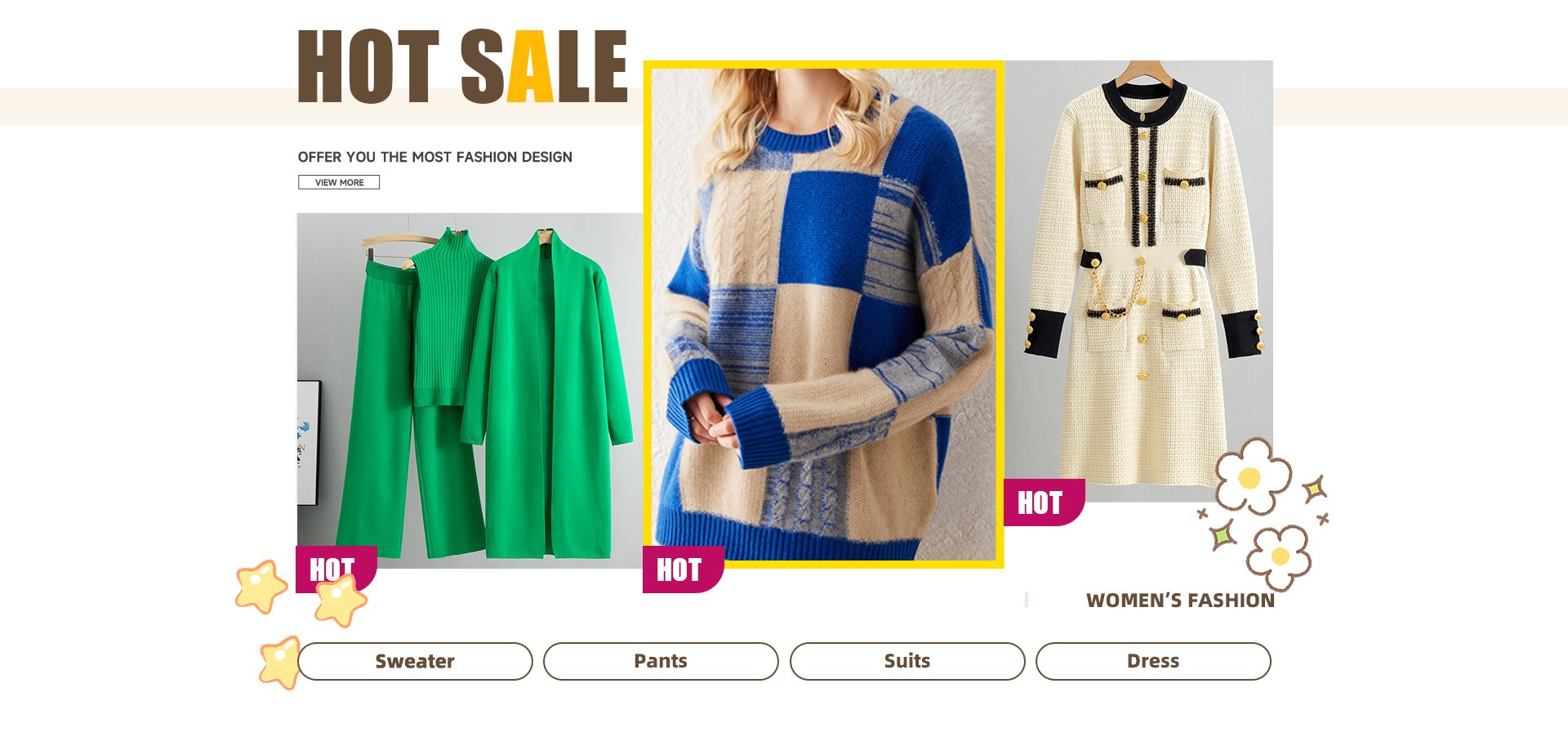
Task: Click the HOT SALE heading
Action: pos(462,66)
